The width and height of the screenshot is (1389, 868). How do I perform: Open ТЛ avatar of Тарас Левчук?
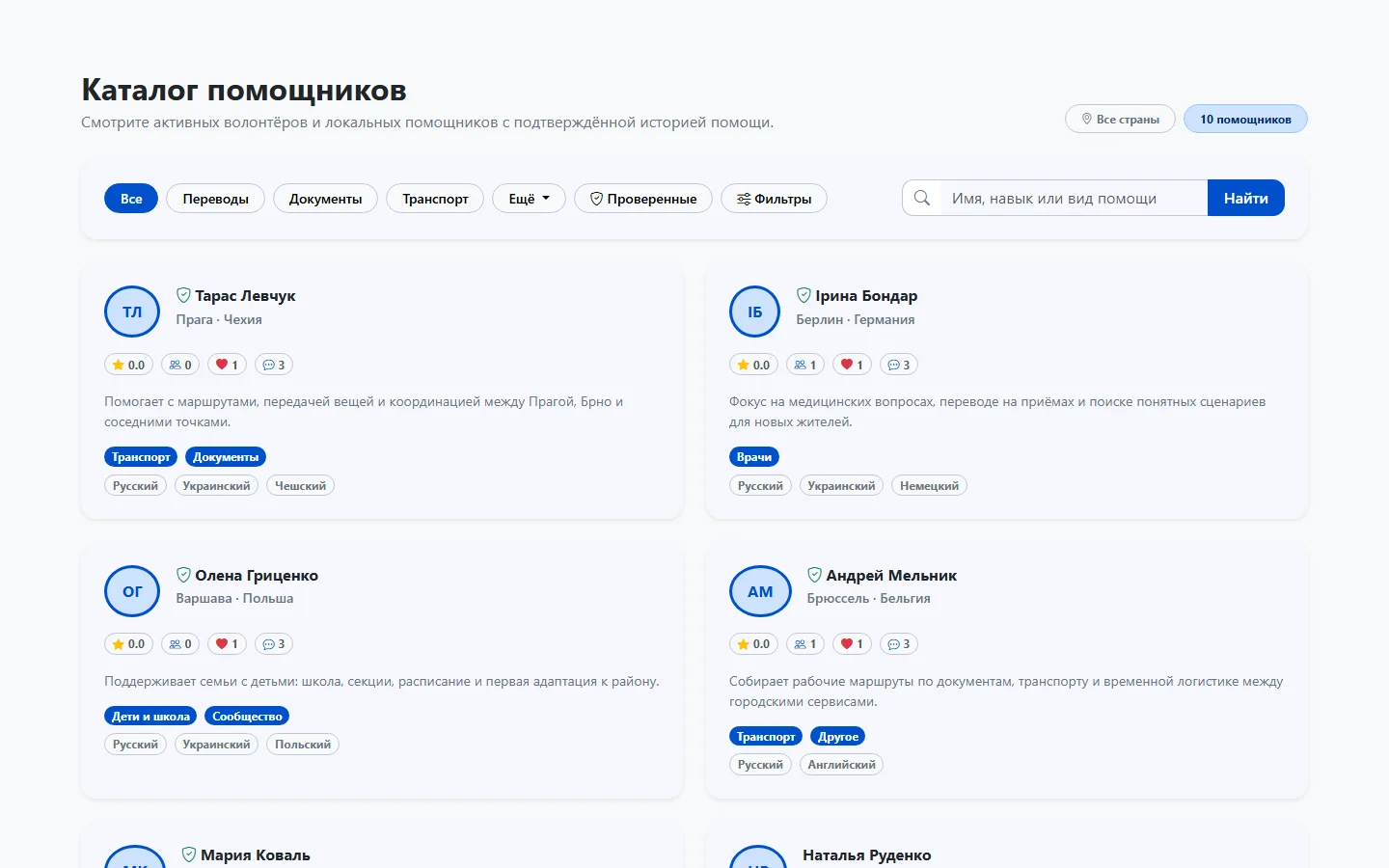pos(132,312)
